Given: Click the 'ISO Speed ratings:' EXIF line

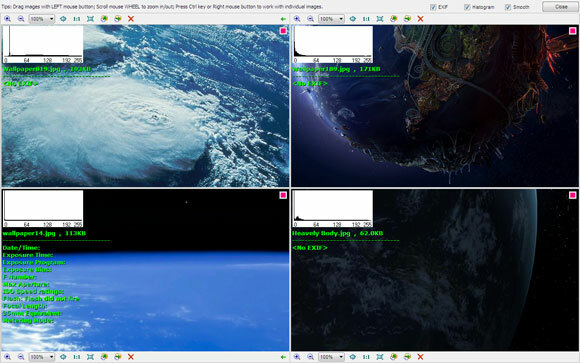Looking at the screenshot, I should (x=33, y=292).
